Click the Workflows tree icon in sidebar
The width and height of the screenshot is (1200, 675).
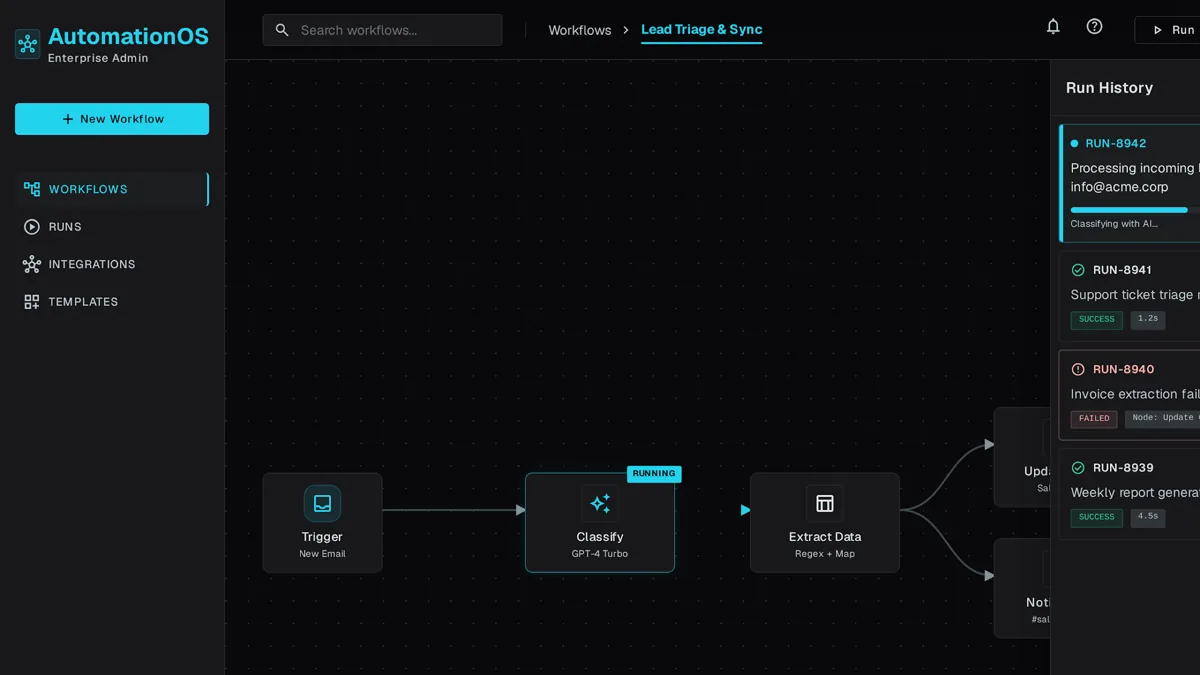click(x=32, y=189)
